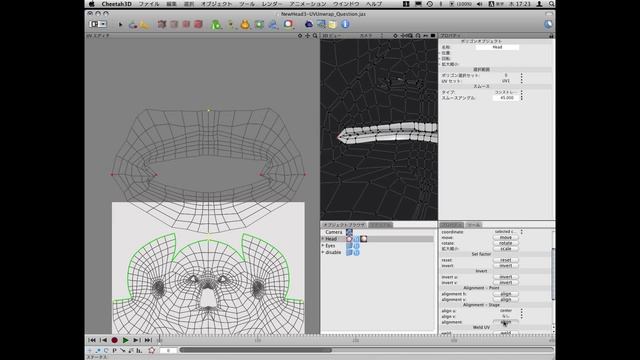Click the yellow note icon in toolbar
This screenshot has width=640, height=360.
[x=333, y=24]
